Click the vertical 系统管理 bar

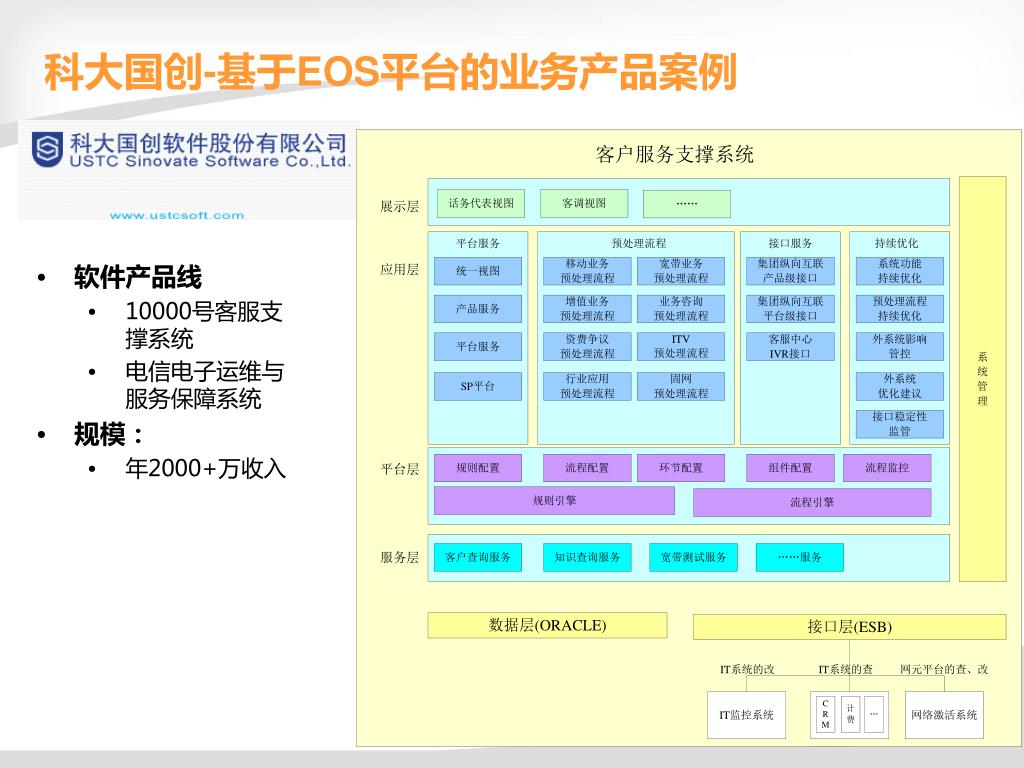point(982,379)
